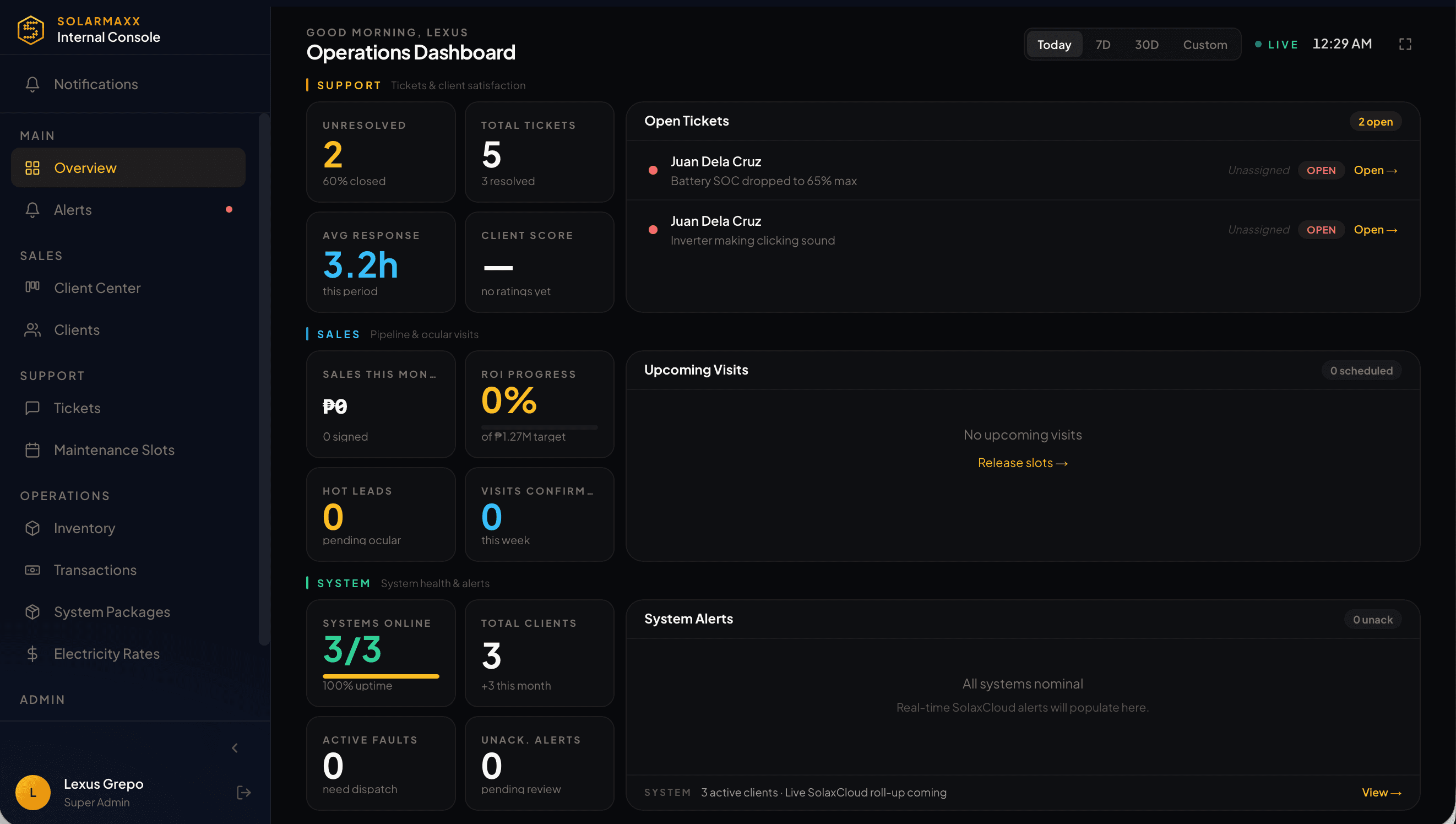Click the 12:29 AM clock
The image size is (1456, 824).
pos(1342,44)
